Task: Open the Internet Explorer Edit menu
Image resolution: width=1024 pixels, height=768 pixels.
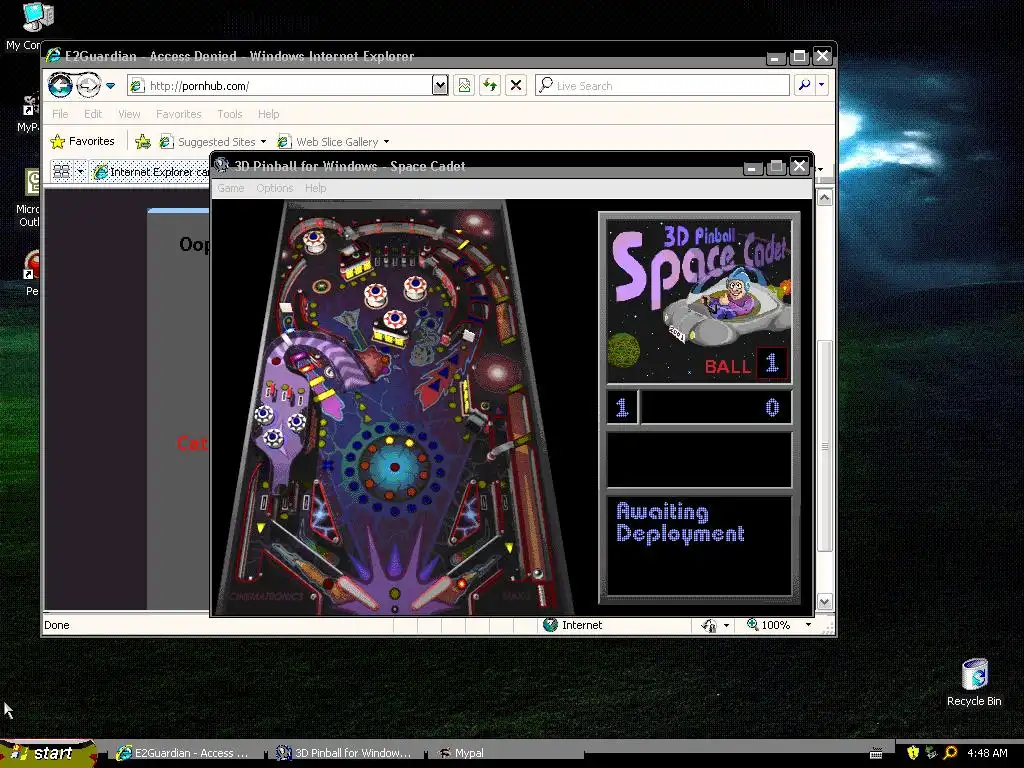Action: coord(93,114)
